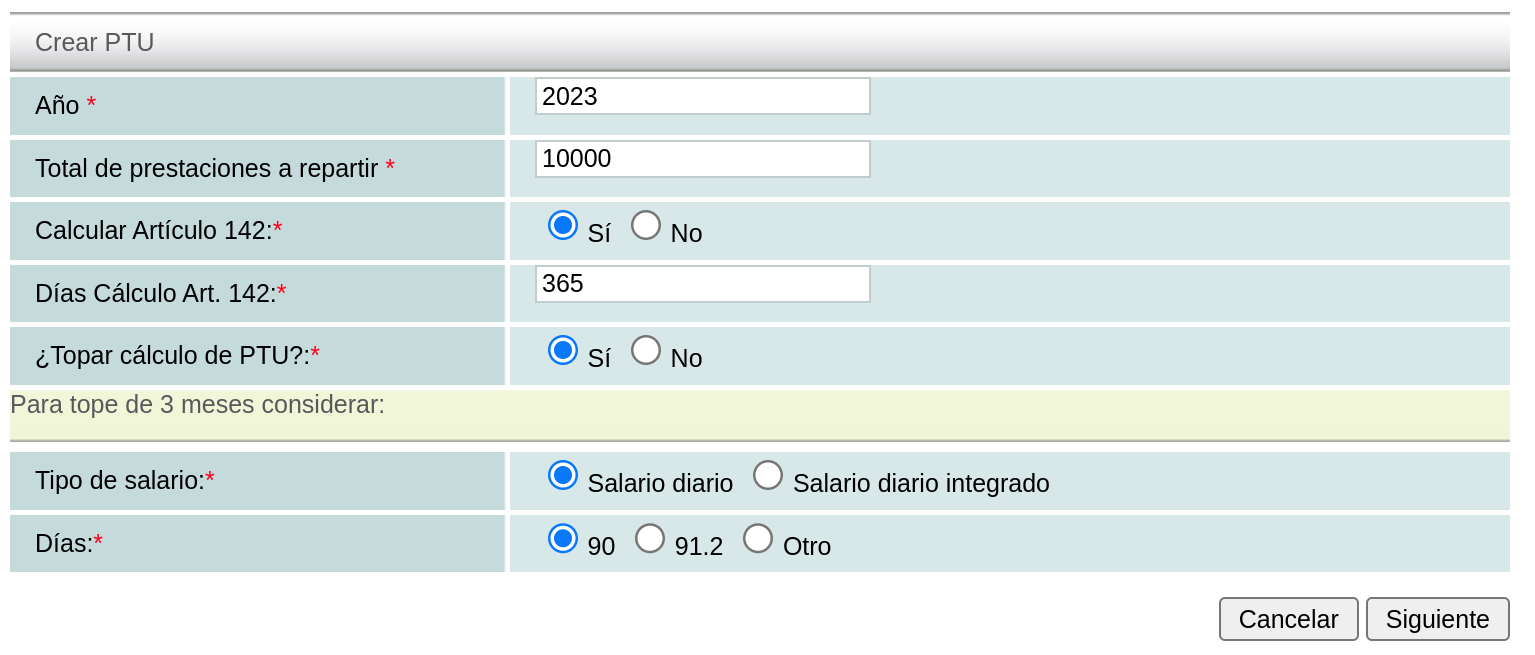
Task: Click the Año input field
Action: click(x=702, y=96)
